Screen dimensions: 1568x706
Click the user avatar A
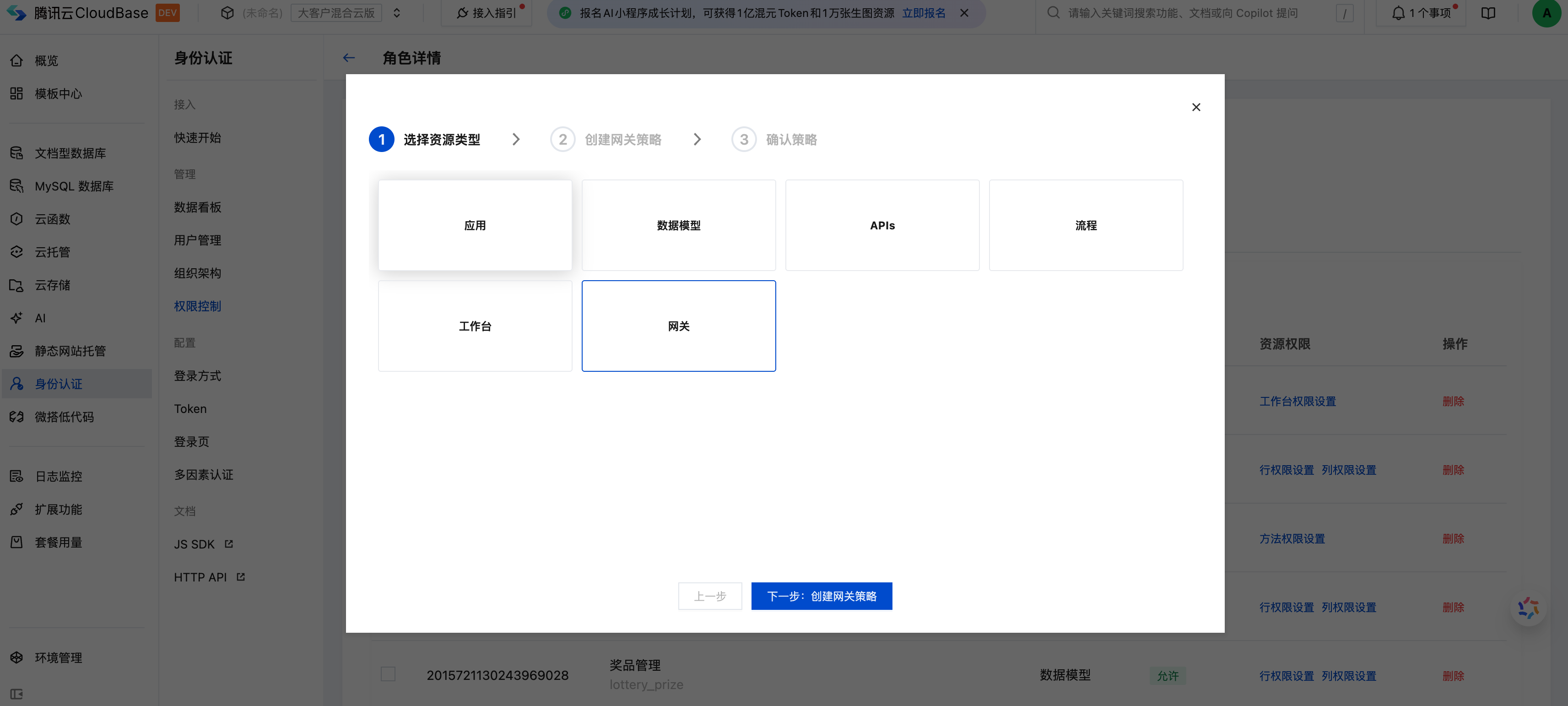(x=1546, y=13)
